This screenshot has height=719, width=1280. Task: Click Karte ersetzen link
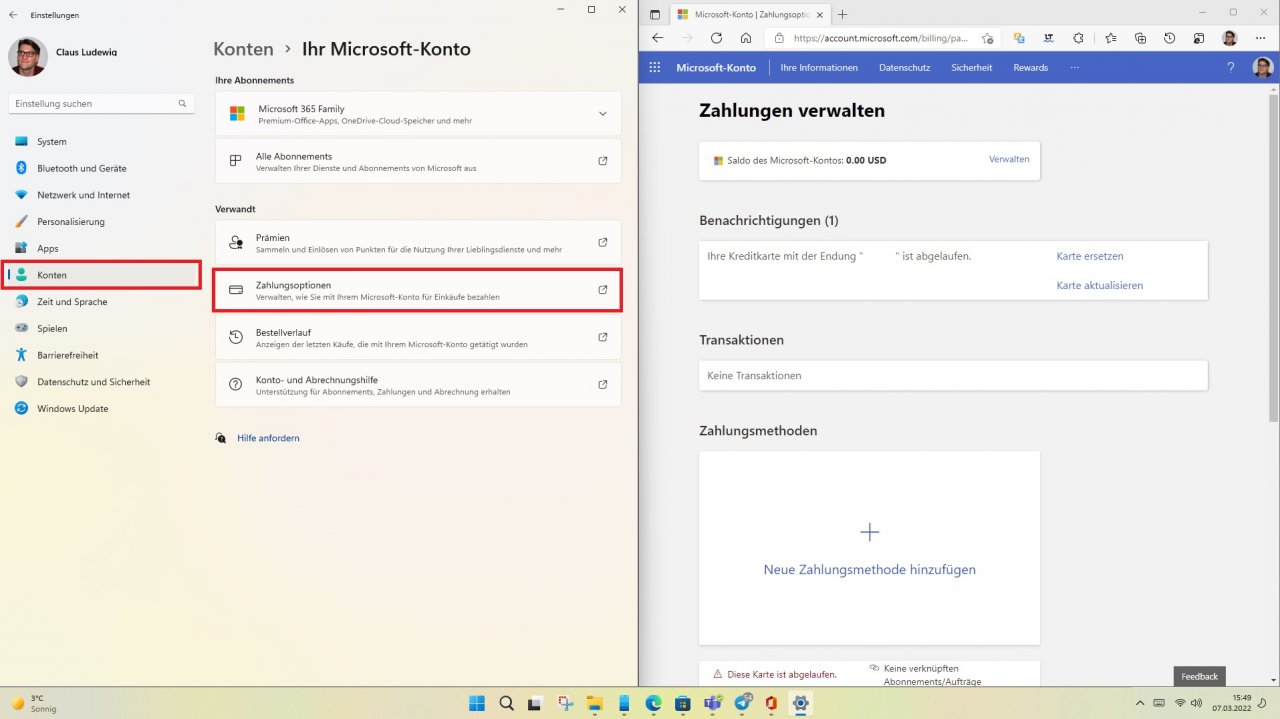(1090, 256)
